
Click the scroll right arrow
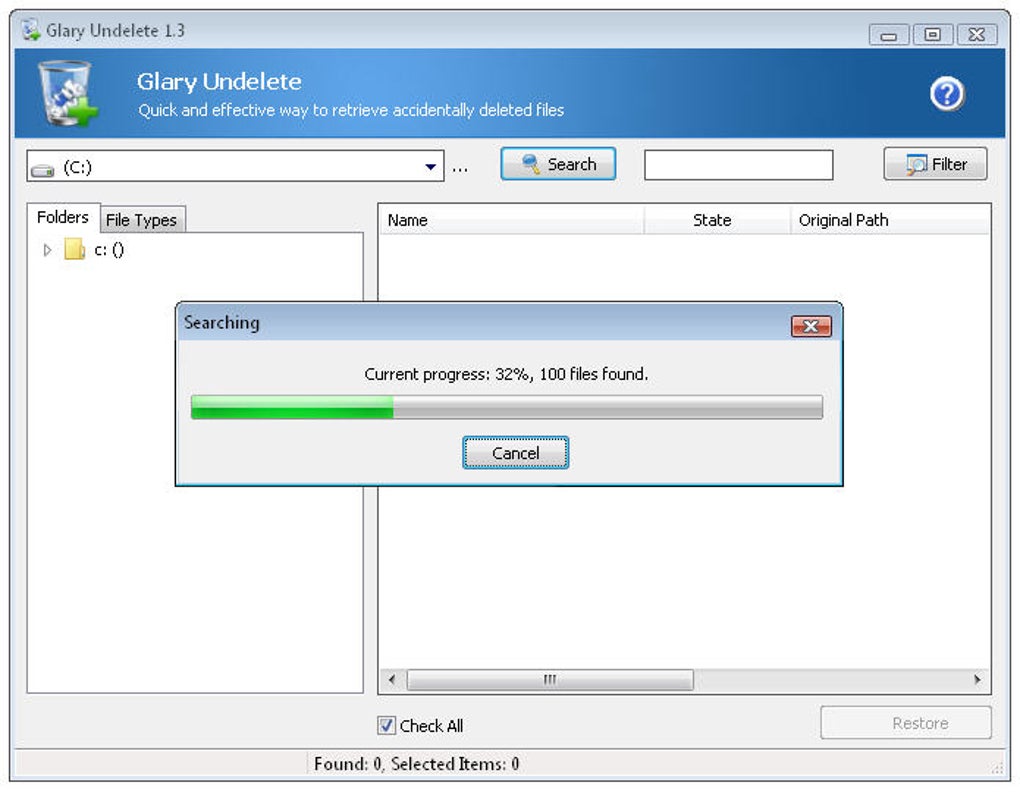977,680
